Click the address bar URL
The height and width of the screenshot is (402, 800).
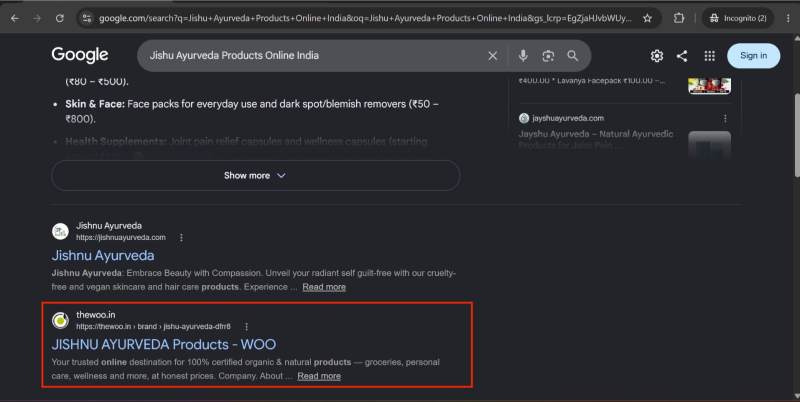point(365,18)
